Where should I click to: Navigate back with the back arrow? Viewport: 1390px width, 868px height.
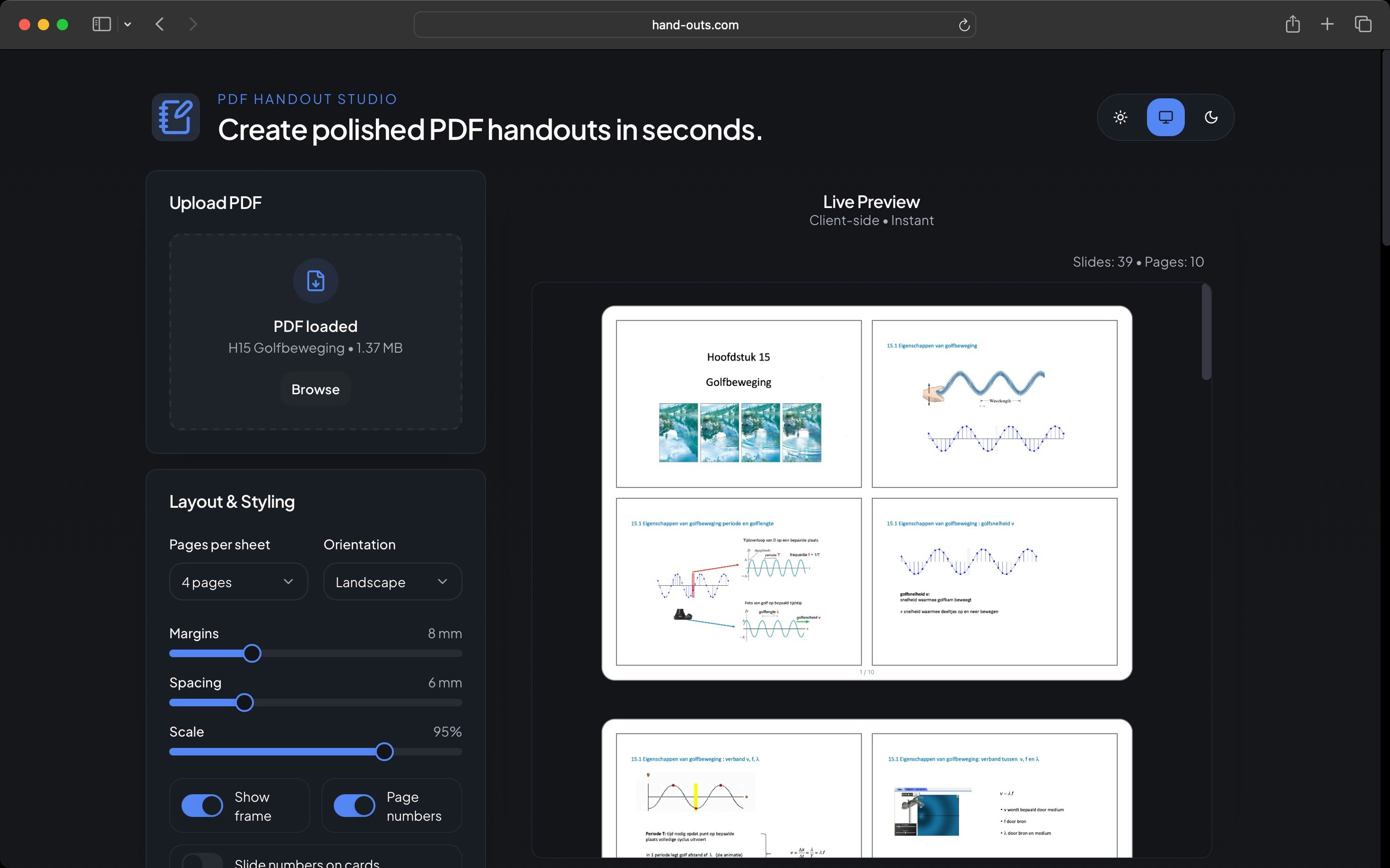coord(160,24)
